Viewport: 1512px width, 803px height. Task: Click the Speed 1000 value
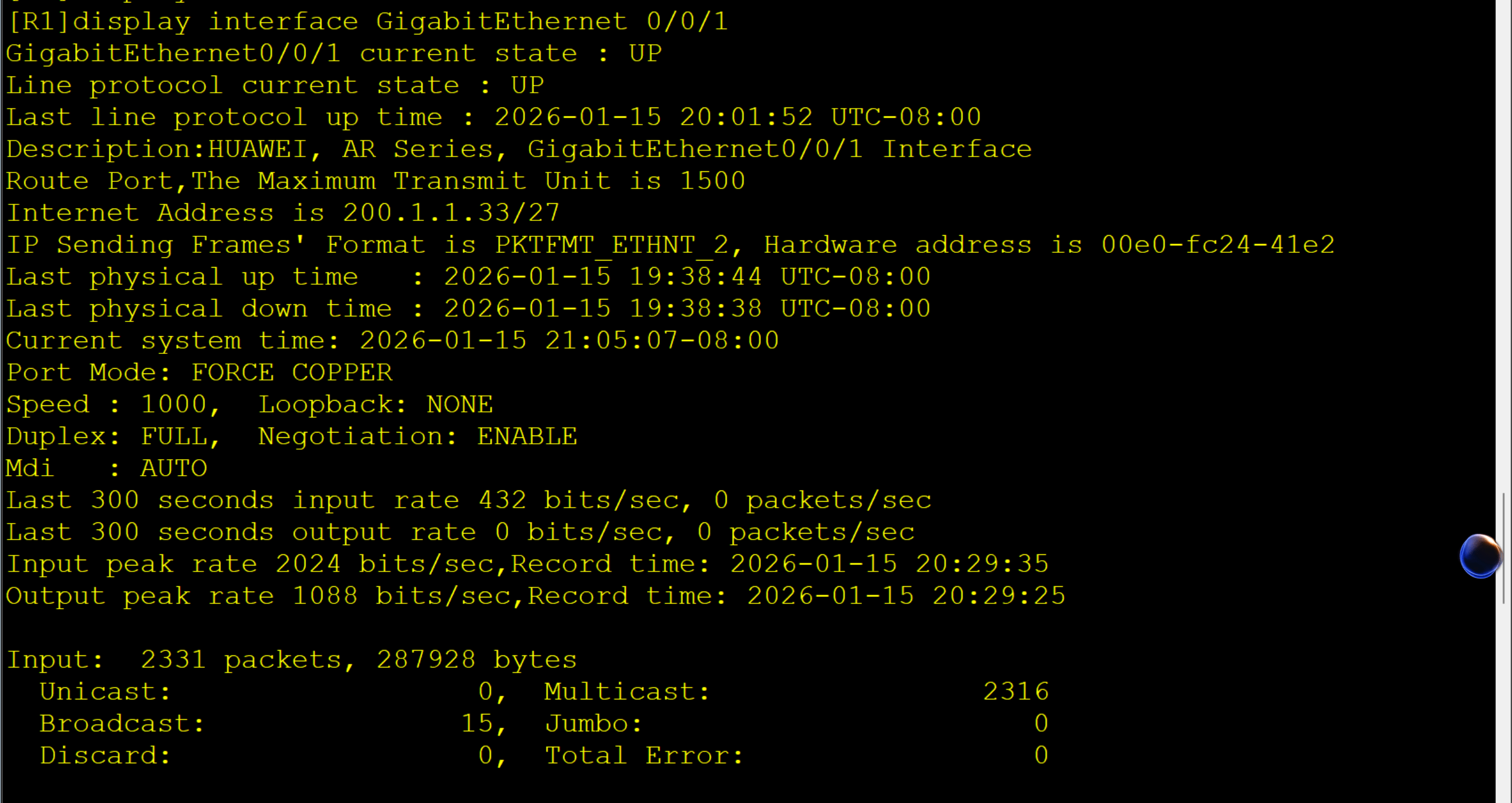click(173, 404)
